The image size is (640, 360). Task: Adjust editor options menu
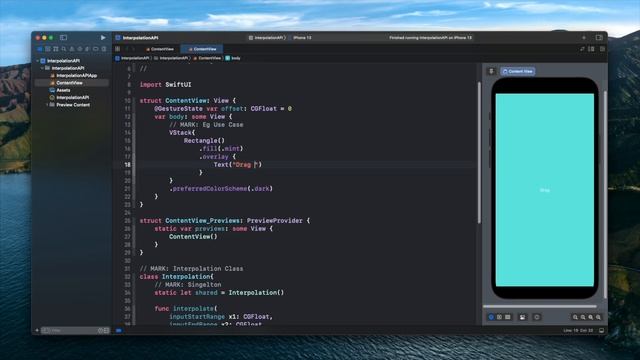(x=591, y=49)
